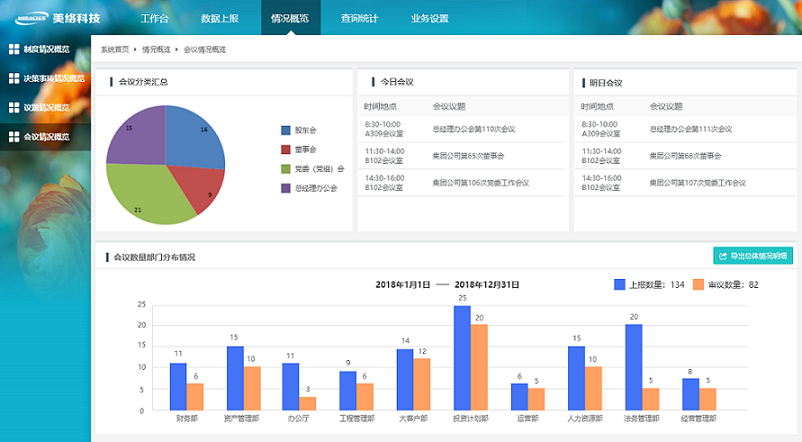Viewport: 802px width, 442px height.
Task: Click the grid icon beside 会议情况概览
Action: coord(13,136)
